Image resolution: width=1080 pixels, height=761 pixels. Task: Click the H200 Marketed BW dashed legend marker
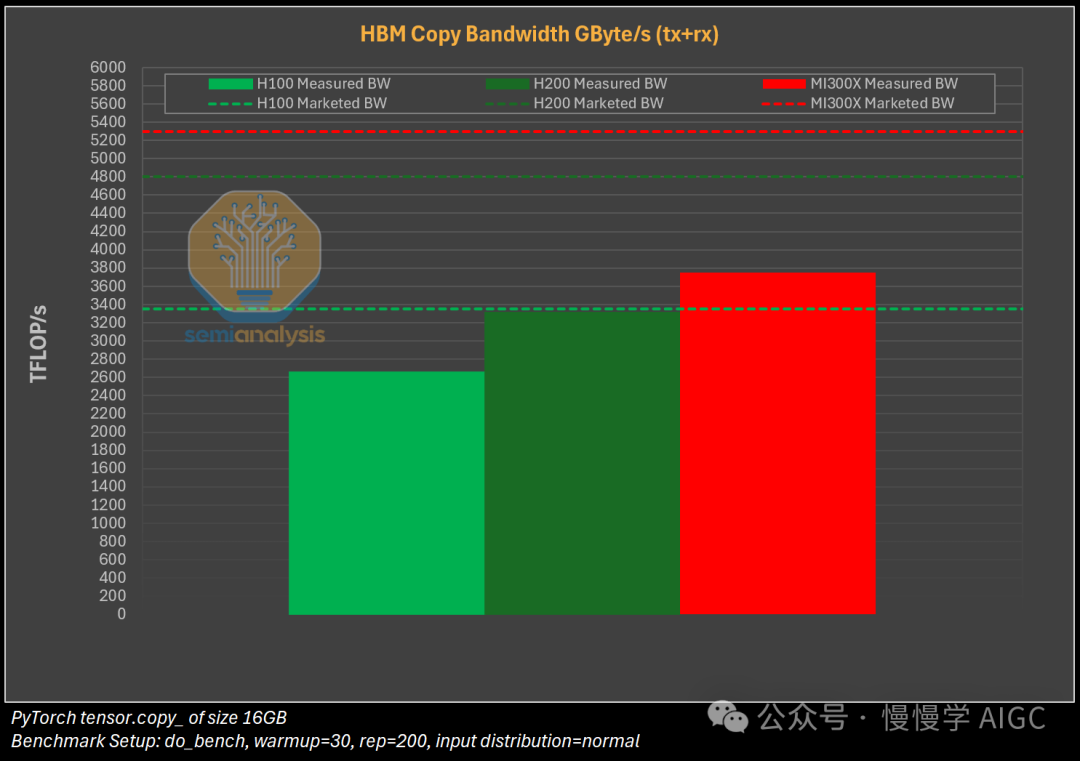point(508,103)
